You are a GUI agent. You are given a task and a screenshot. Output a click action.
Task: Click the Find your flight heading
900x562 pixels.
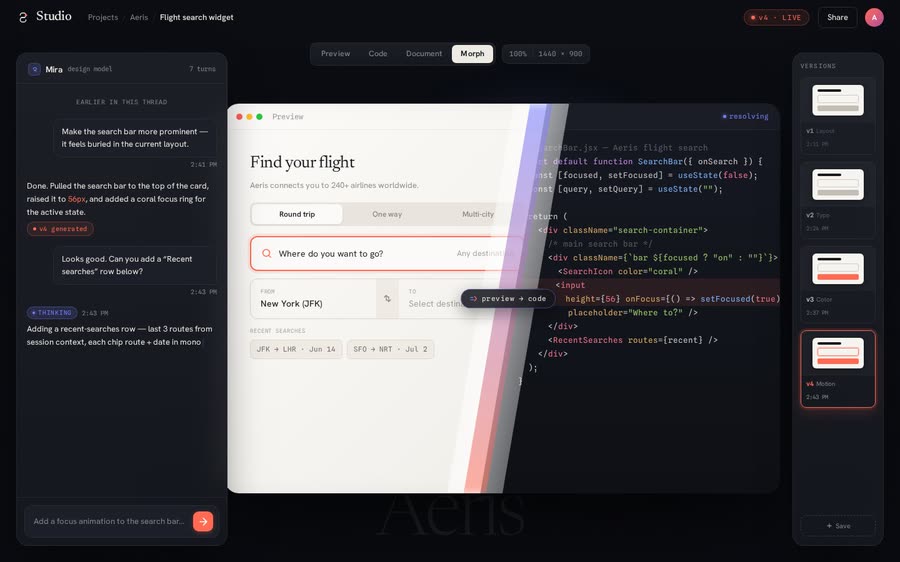pos(302,162)
